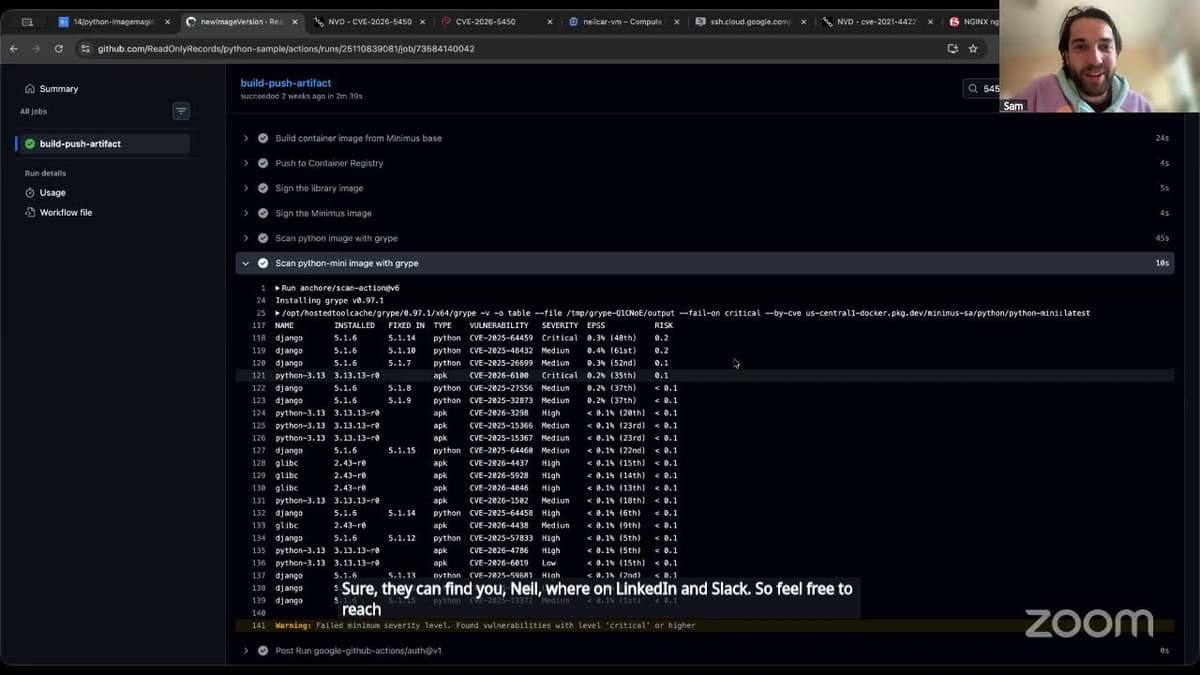Click CVE-2026-3298 in log line 124
Image resolution: width=1200 pixels, height=675 pixels.
pyautogui.click(x=498, y=413)
